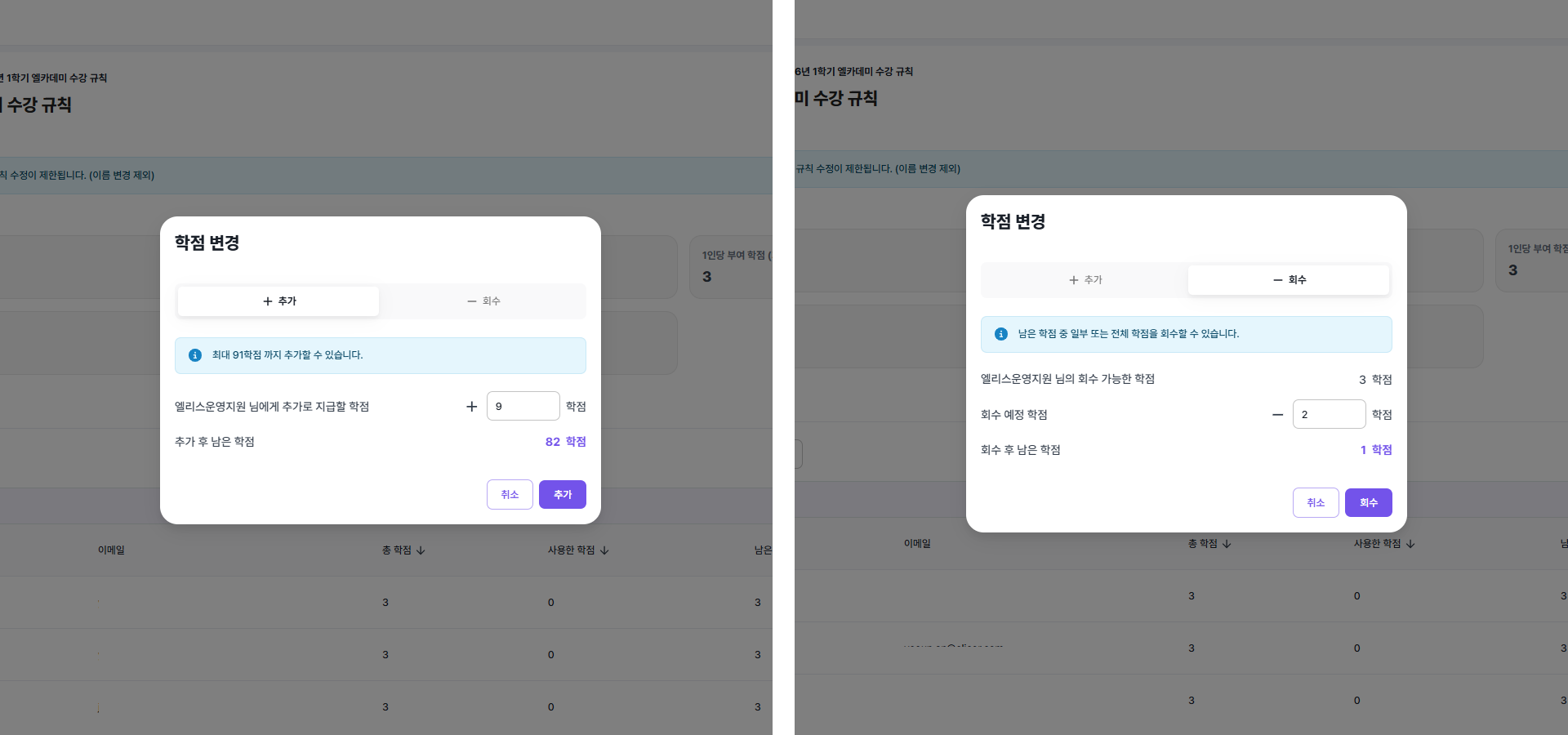Click the 취소 button in the left dialog

[510, 494]
